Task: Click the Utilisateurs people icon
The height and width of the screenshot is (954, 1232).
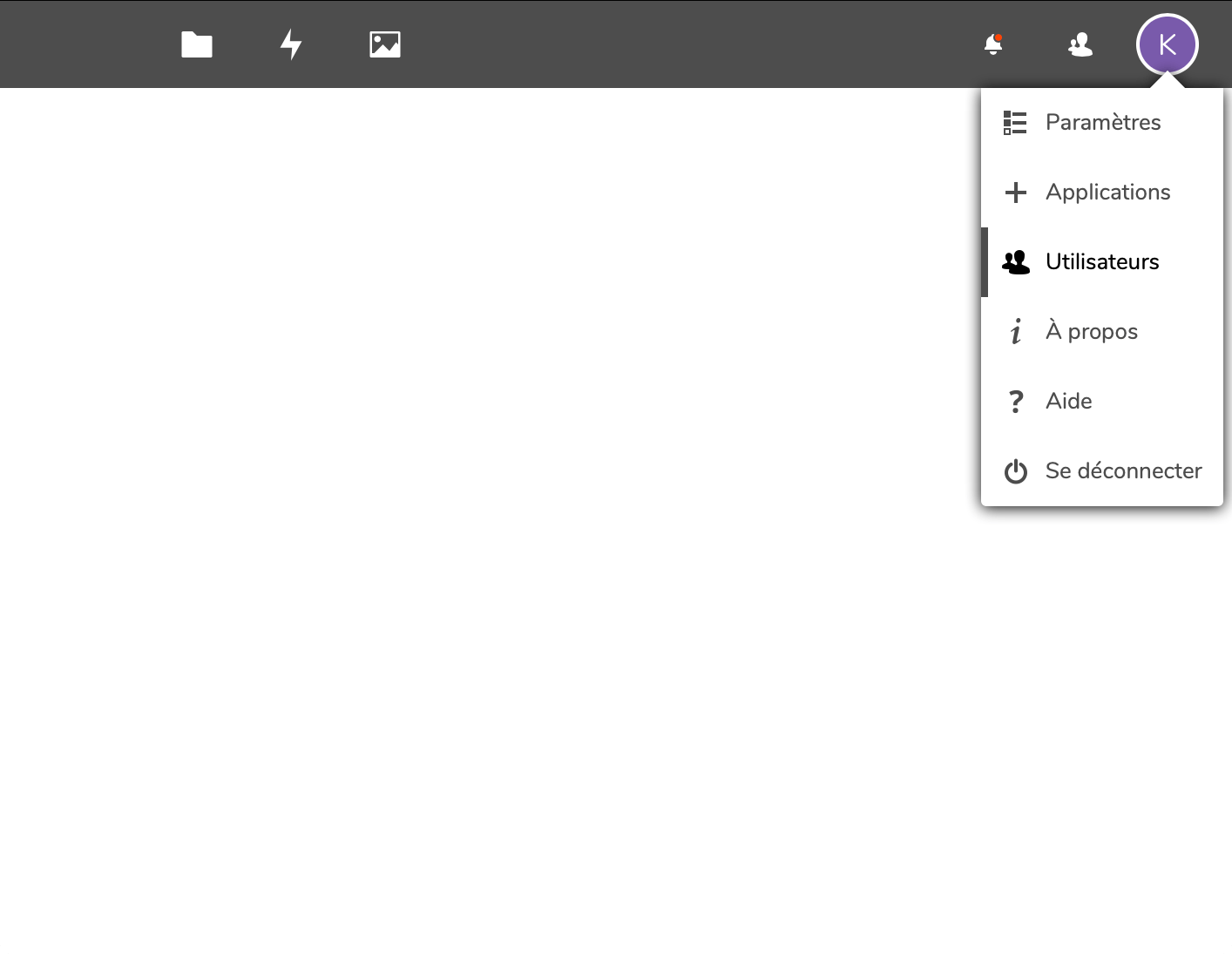Action: point(1016,261)
